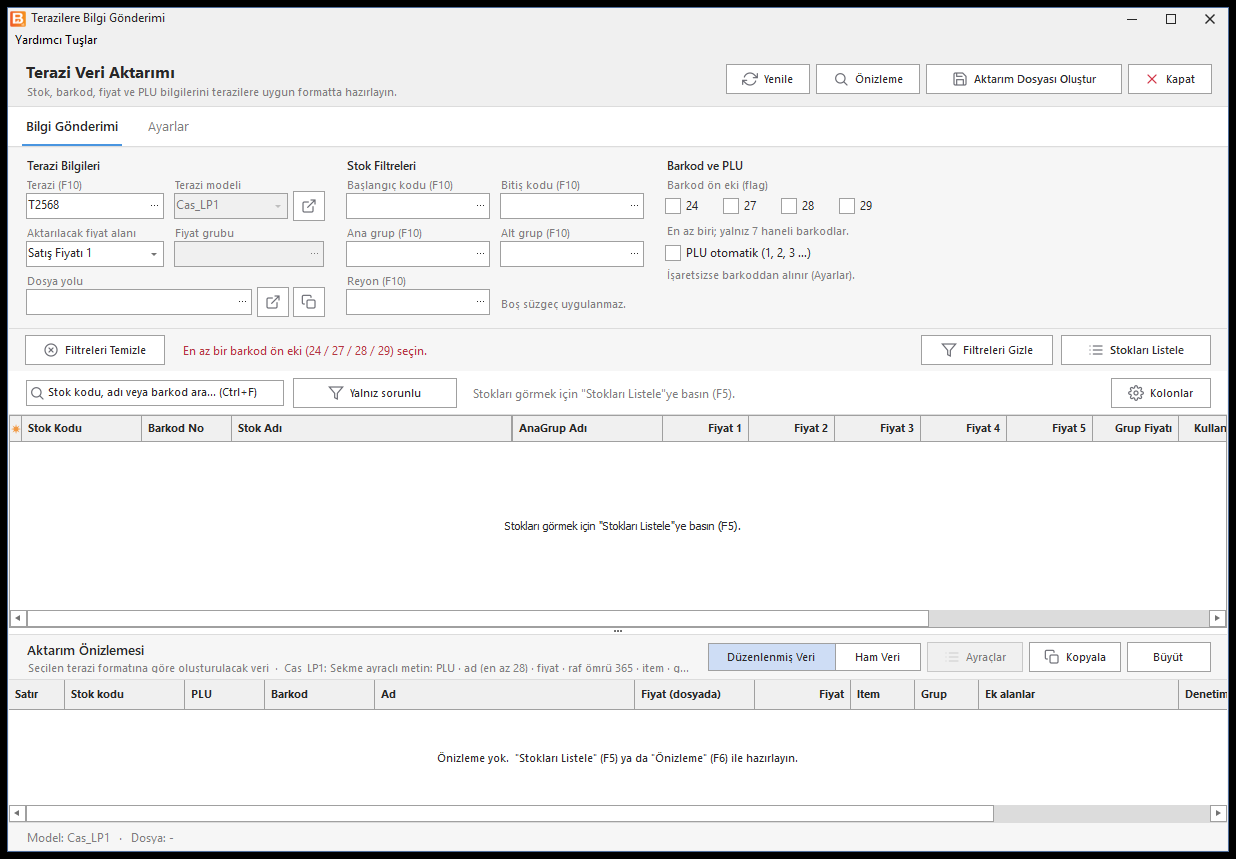Focus the stock search field
Image resolution: width=1236 pixels, height=859 pixels.
(x=154, y=393)
